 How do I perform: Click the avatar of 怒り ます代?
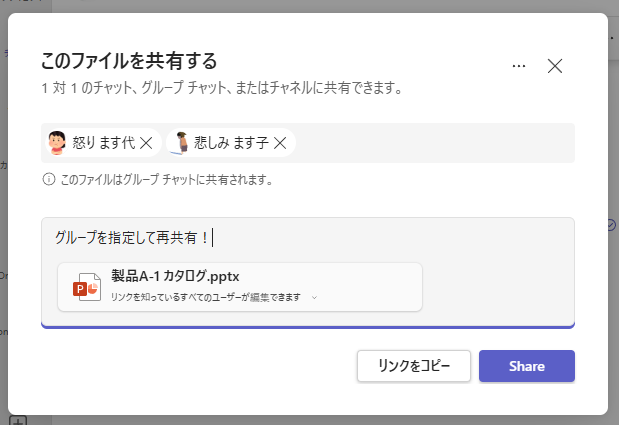point(57,142)
